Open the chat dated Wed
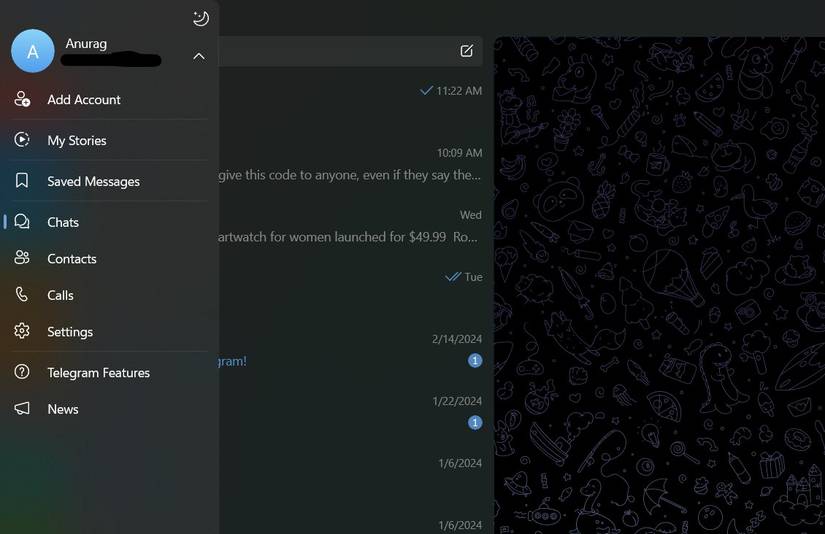This screenshot has height=534, width=825. 351,226
